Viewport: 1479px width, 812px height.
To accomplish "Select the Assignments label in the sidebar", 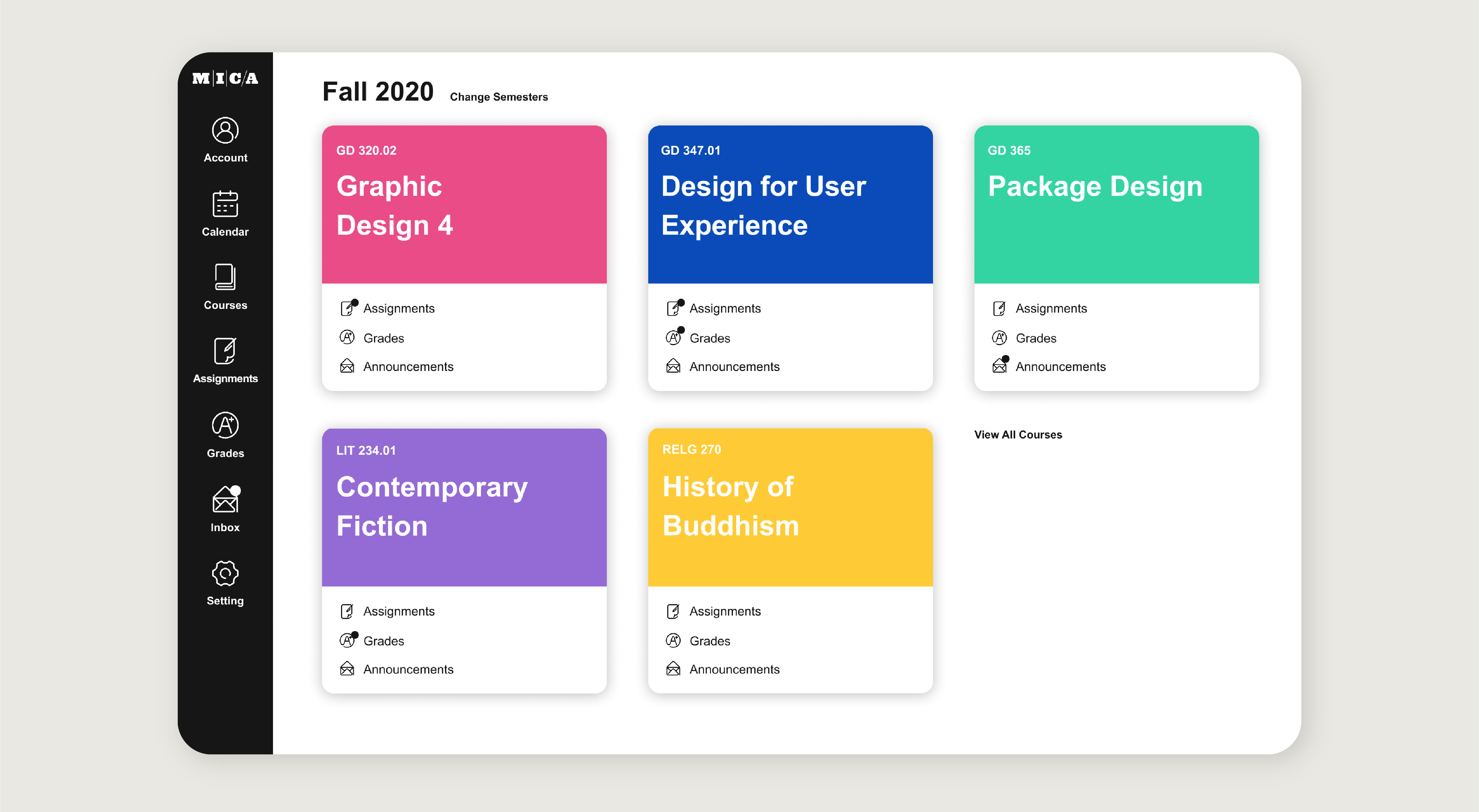I will 225,379.
